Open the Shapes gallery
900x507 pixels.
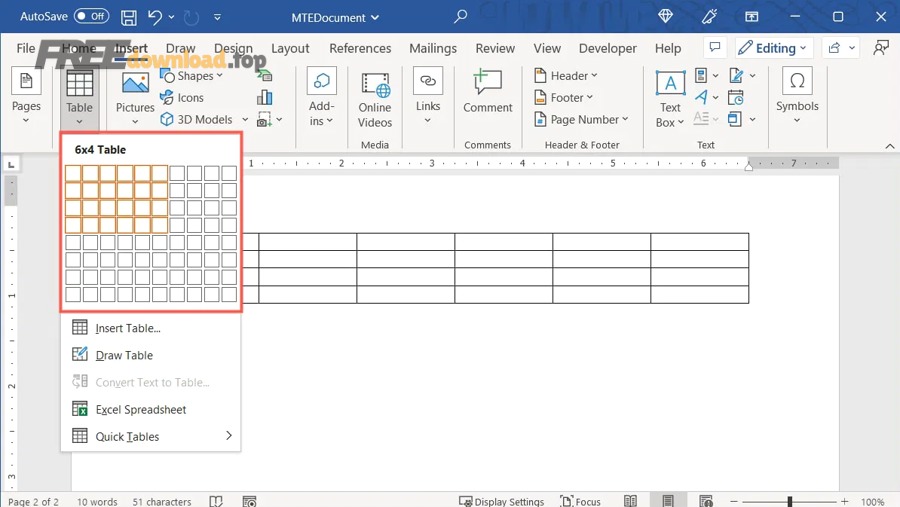coord(191,76)
